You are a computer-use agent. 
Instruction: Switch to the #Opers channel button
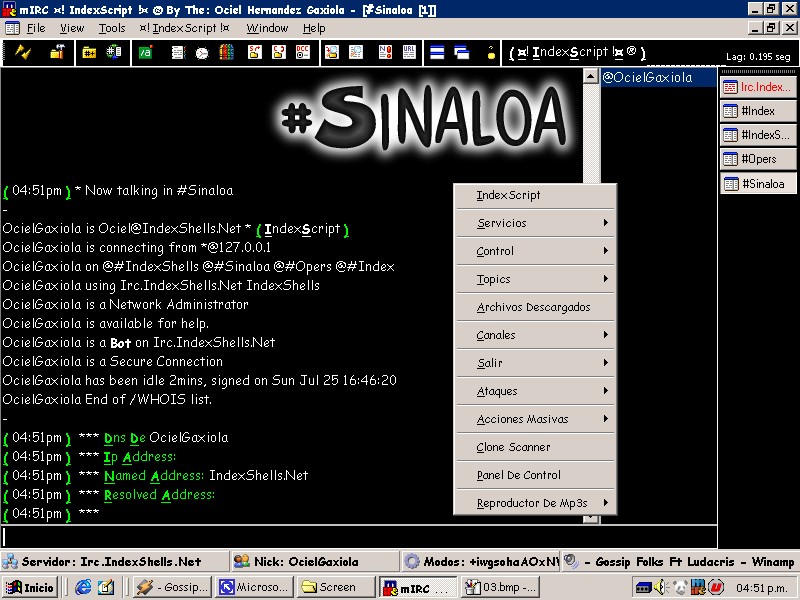pyautogui.click(x=757, y=159)
